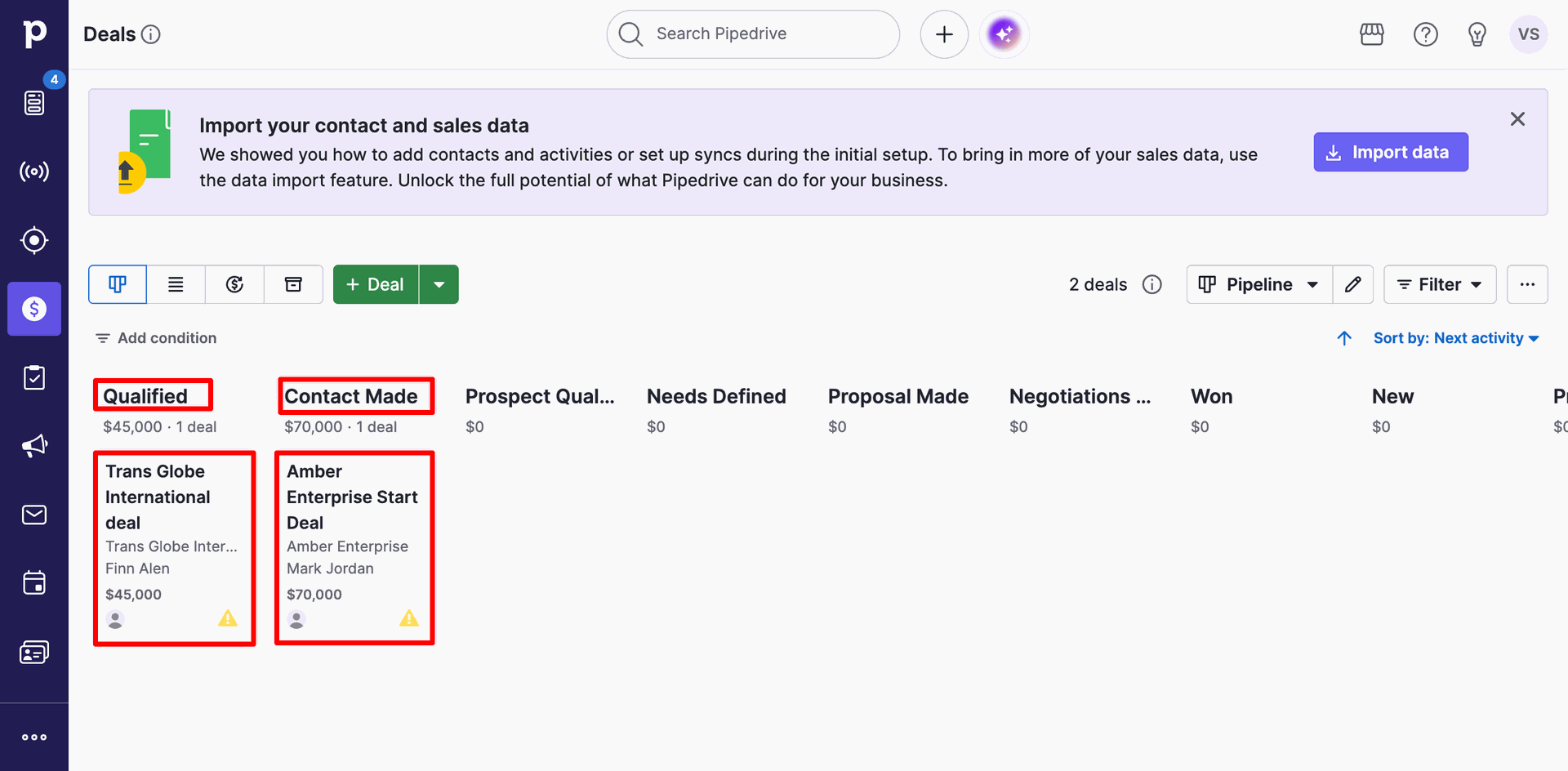This screenshot has height=771, width=1568.
Task: Open the Projects clipboard sidebar icon
Action: (34, 377)
